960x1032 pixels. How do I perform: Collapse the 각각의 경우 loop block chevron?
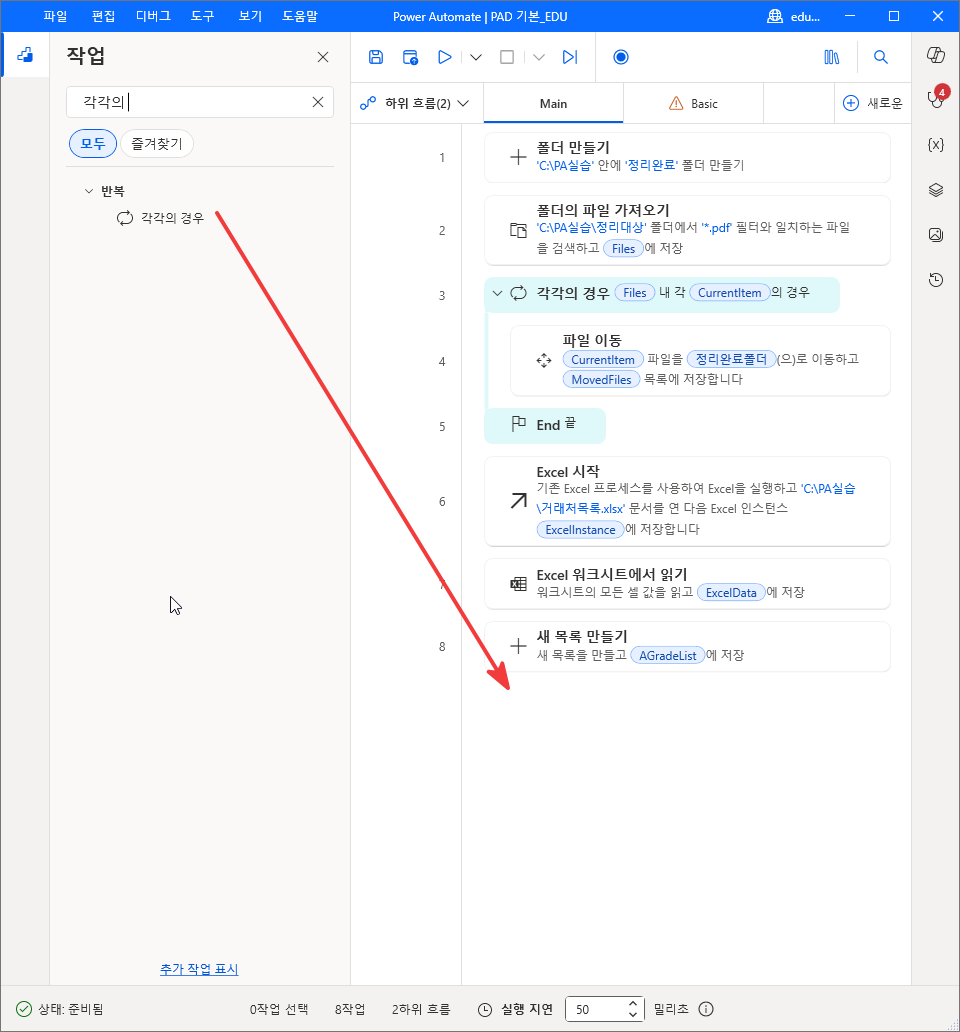click(497, 293)
